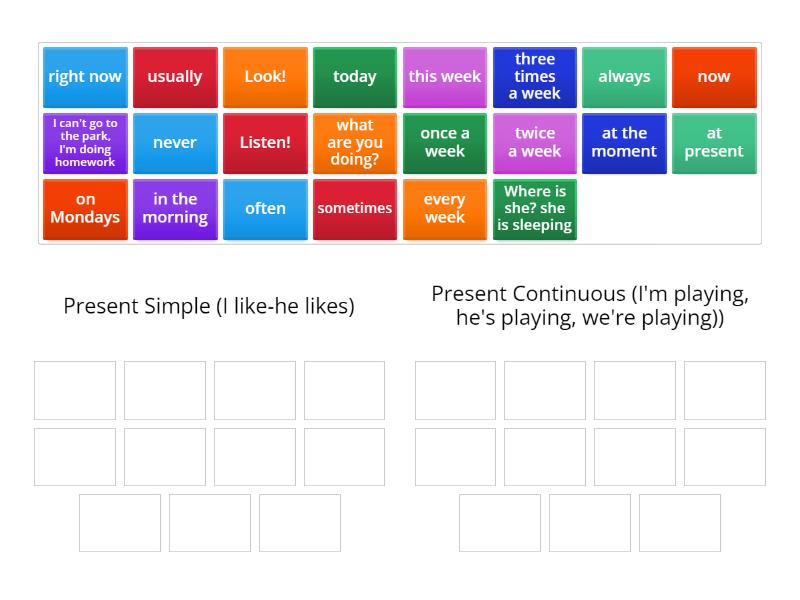This screenshot has height=600, width=800.
Task: Select the "never" tile
Action: 175,143
